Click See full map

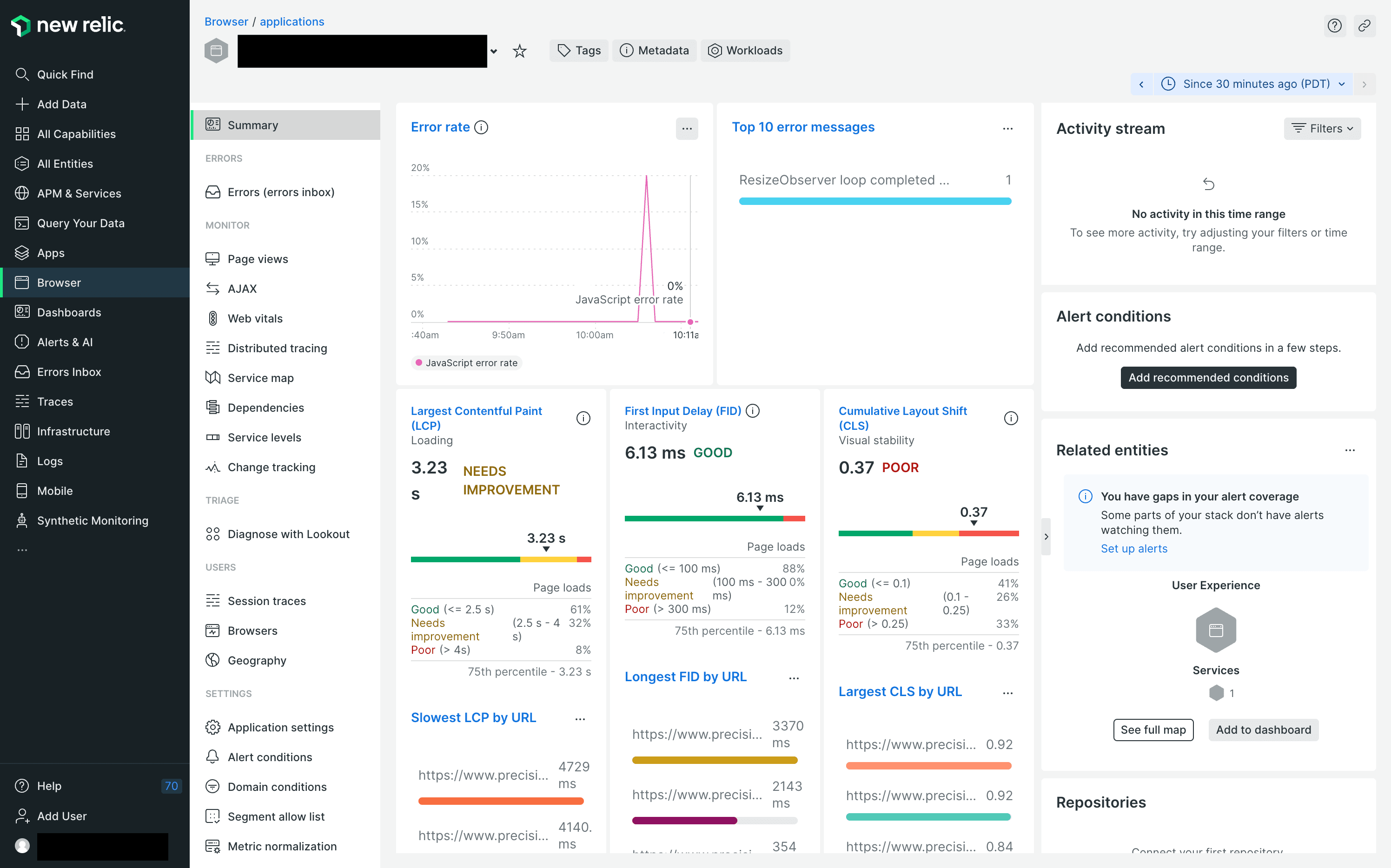pos(1153,730)
